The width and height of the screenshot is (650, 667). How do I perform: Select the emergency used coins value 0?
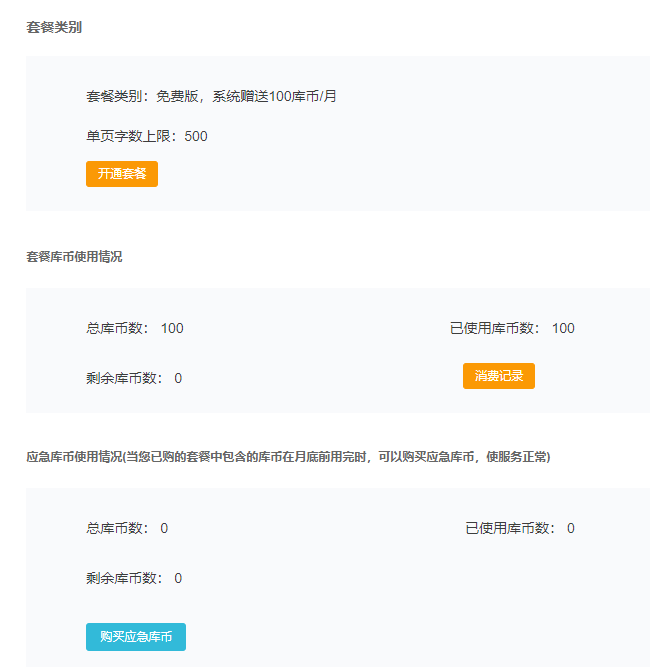tap(570, 528)
